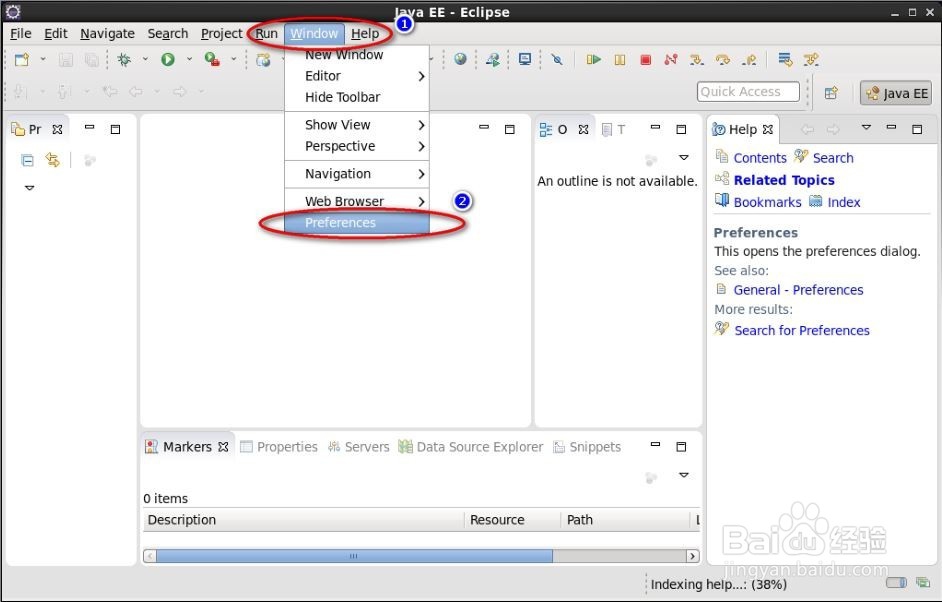Open Help view menu triangle

866,127
